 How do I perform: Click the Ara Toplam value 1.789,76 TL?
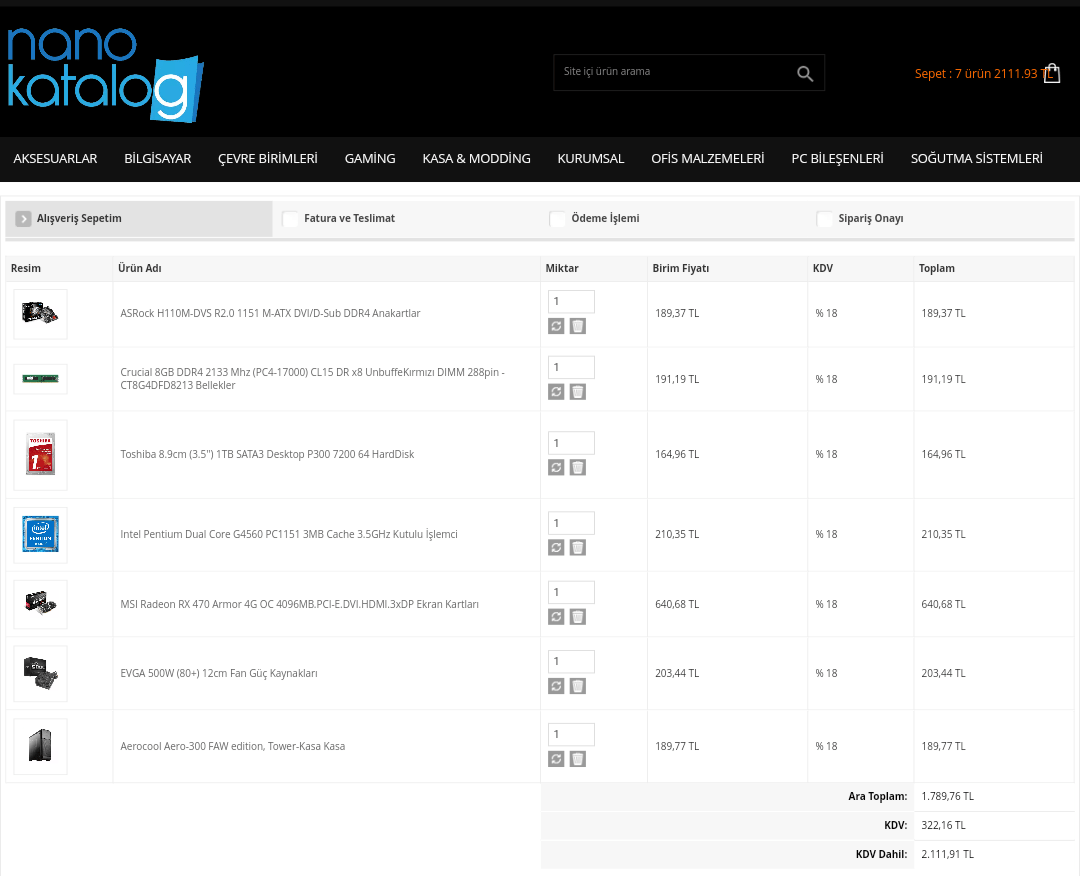point(947,796)
